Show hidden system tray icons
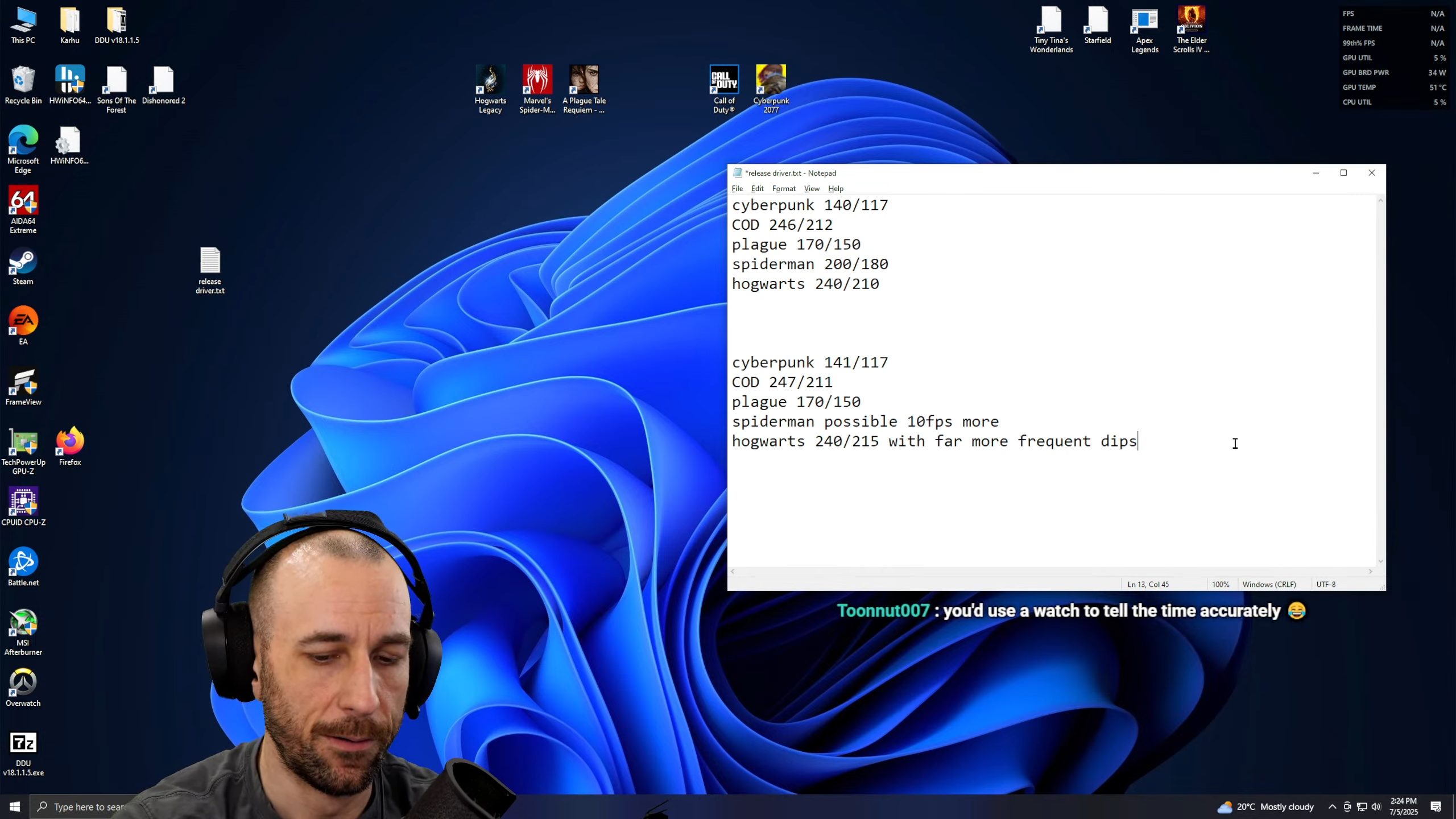 [1332, 806]
